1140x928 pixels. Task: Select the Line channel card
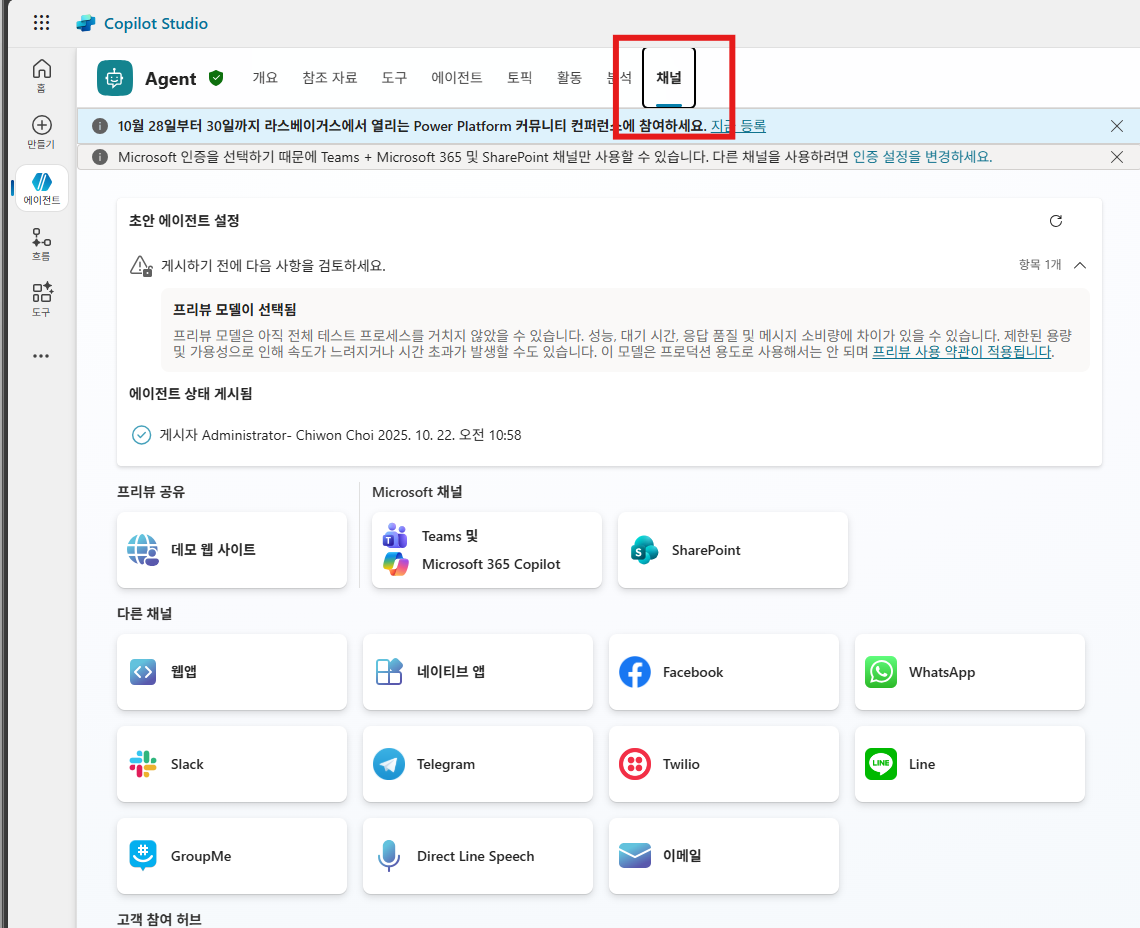[970, 764]
